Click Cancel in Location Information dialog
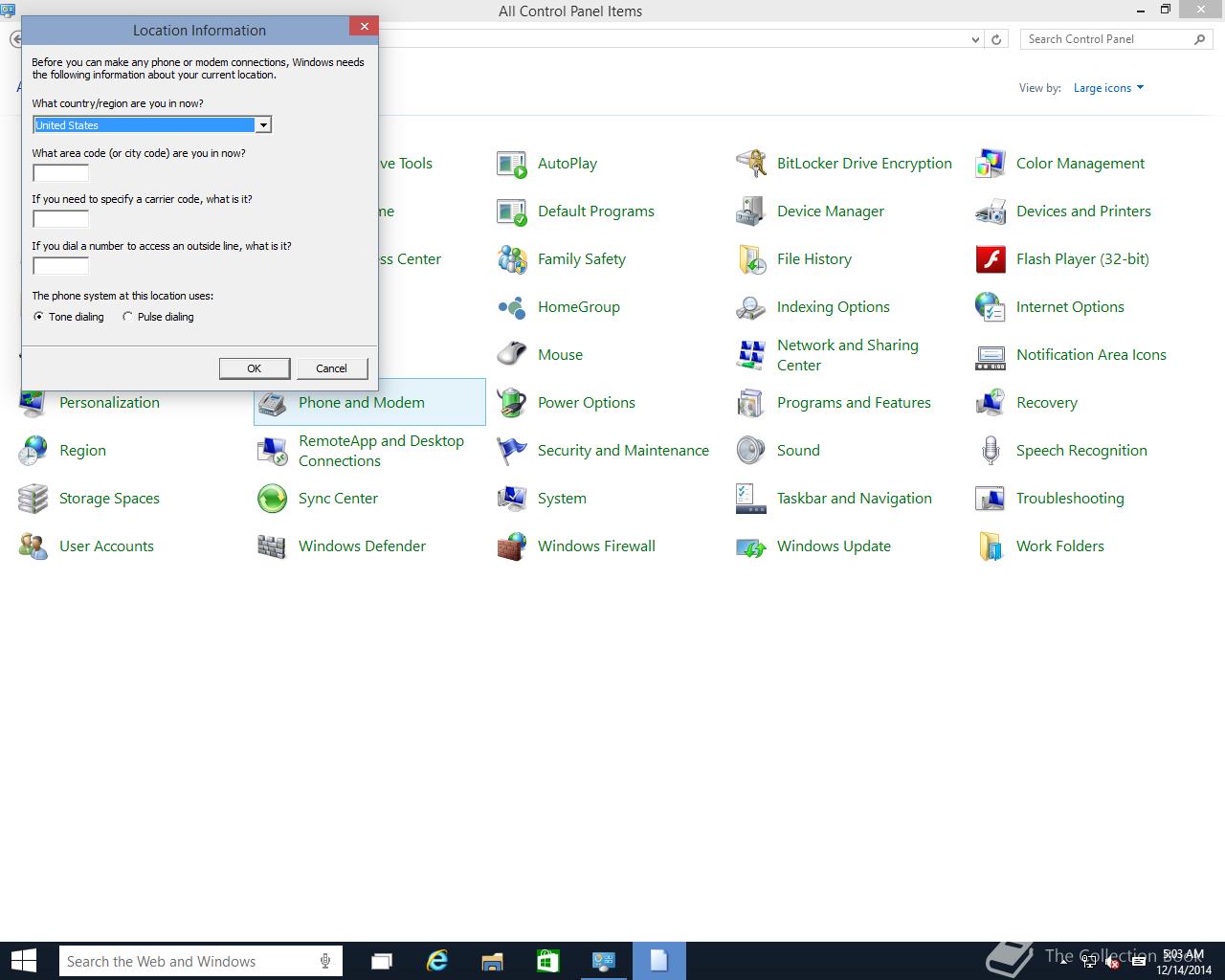Viewport: 1225px width, 980px height. click(x=332, y=368)
